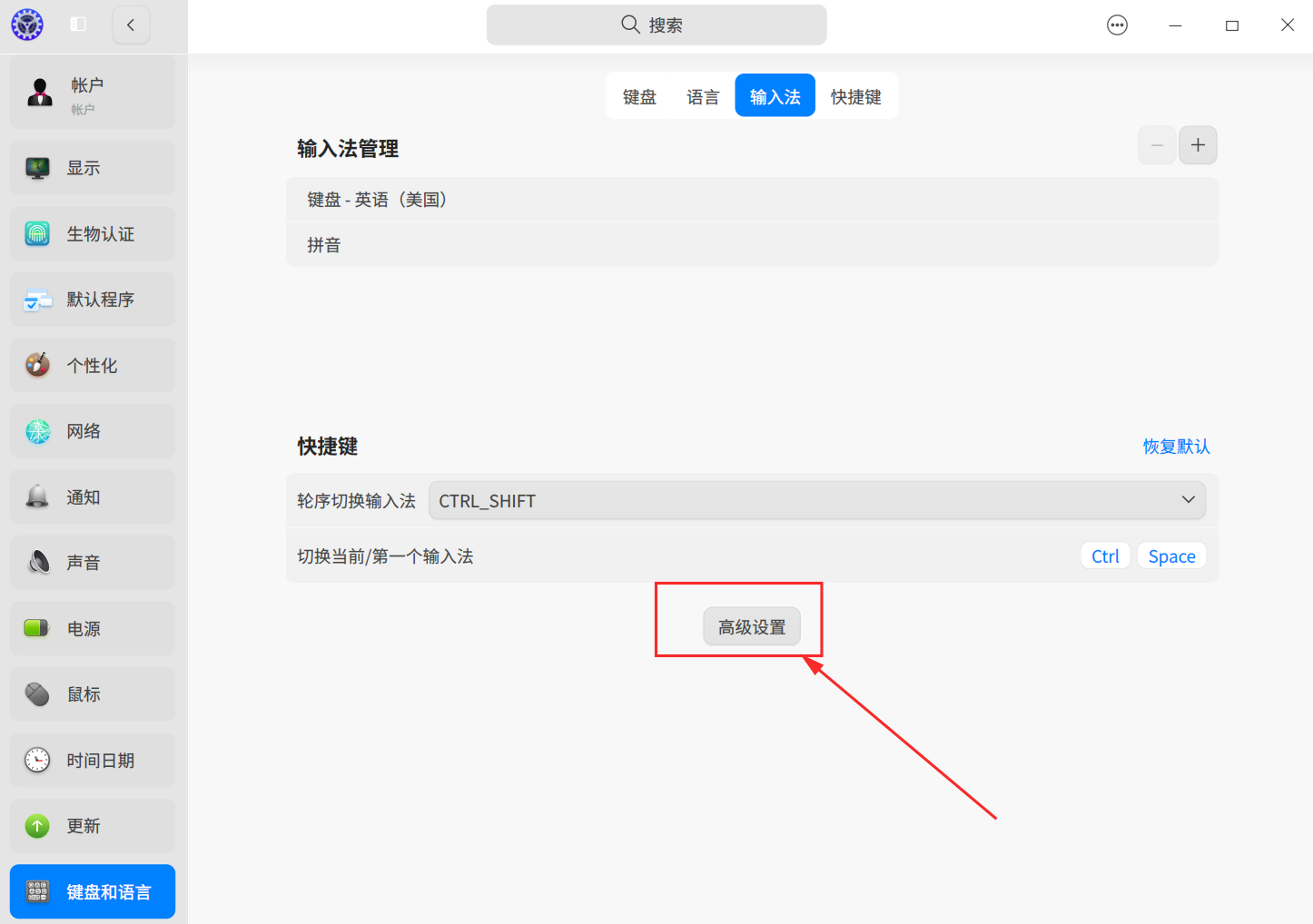Screen dimensions: 1313x924
Task: Click the 默认程序 icon
Action: (37, 300)
